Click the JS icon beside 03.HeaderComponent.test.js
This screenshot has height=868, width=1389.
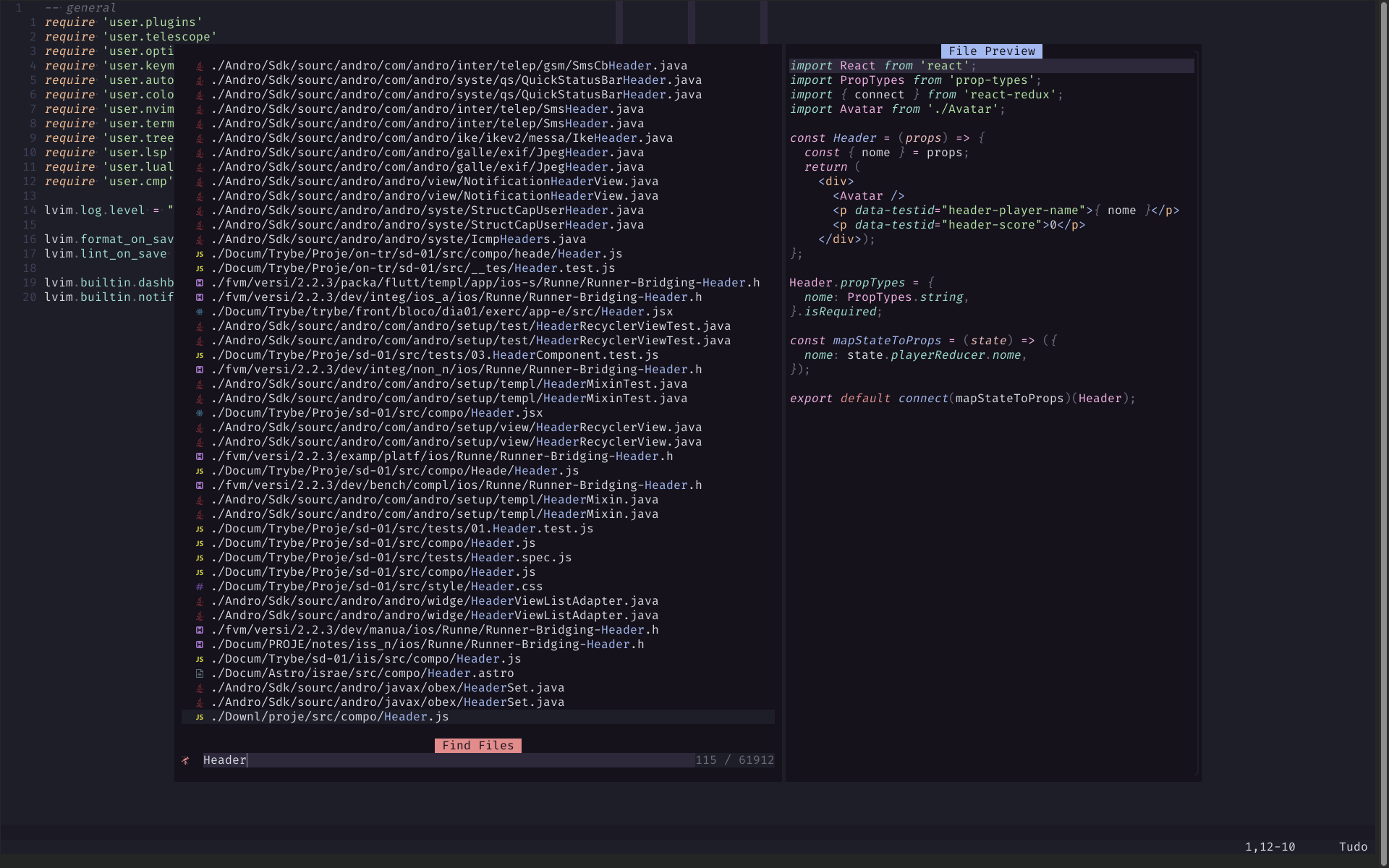tap(200, 355)
